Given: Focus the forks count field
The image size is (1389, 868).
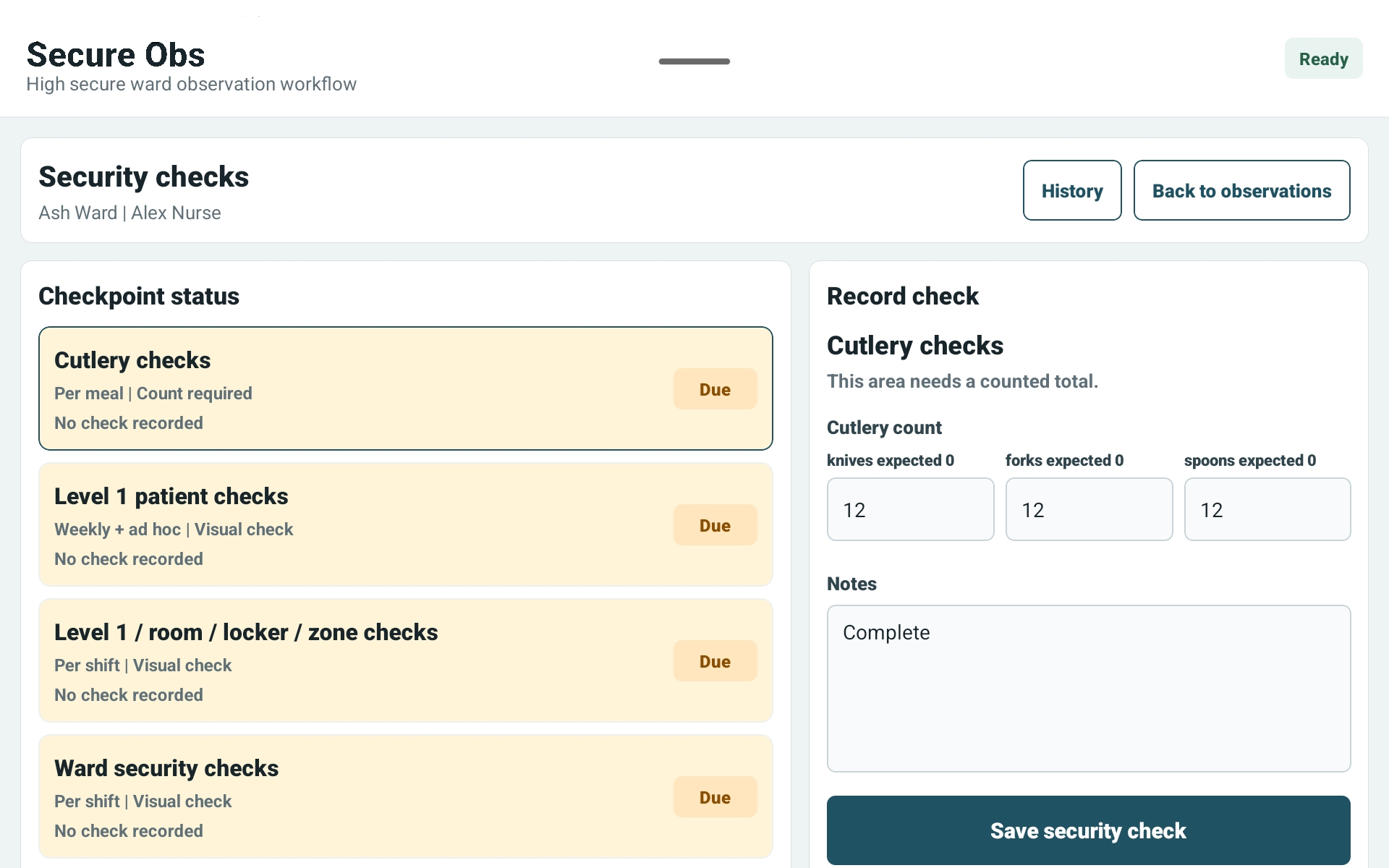Looking at the screenshot, I should [1089, 509].
